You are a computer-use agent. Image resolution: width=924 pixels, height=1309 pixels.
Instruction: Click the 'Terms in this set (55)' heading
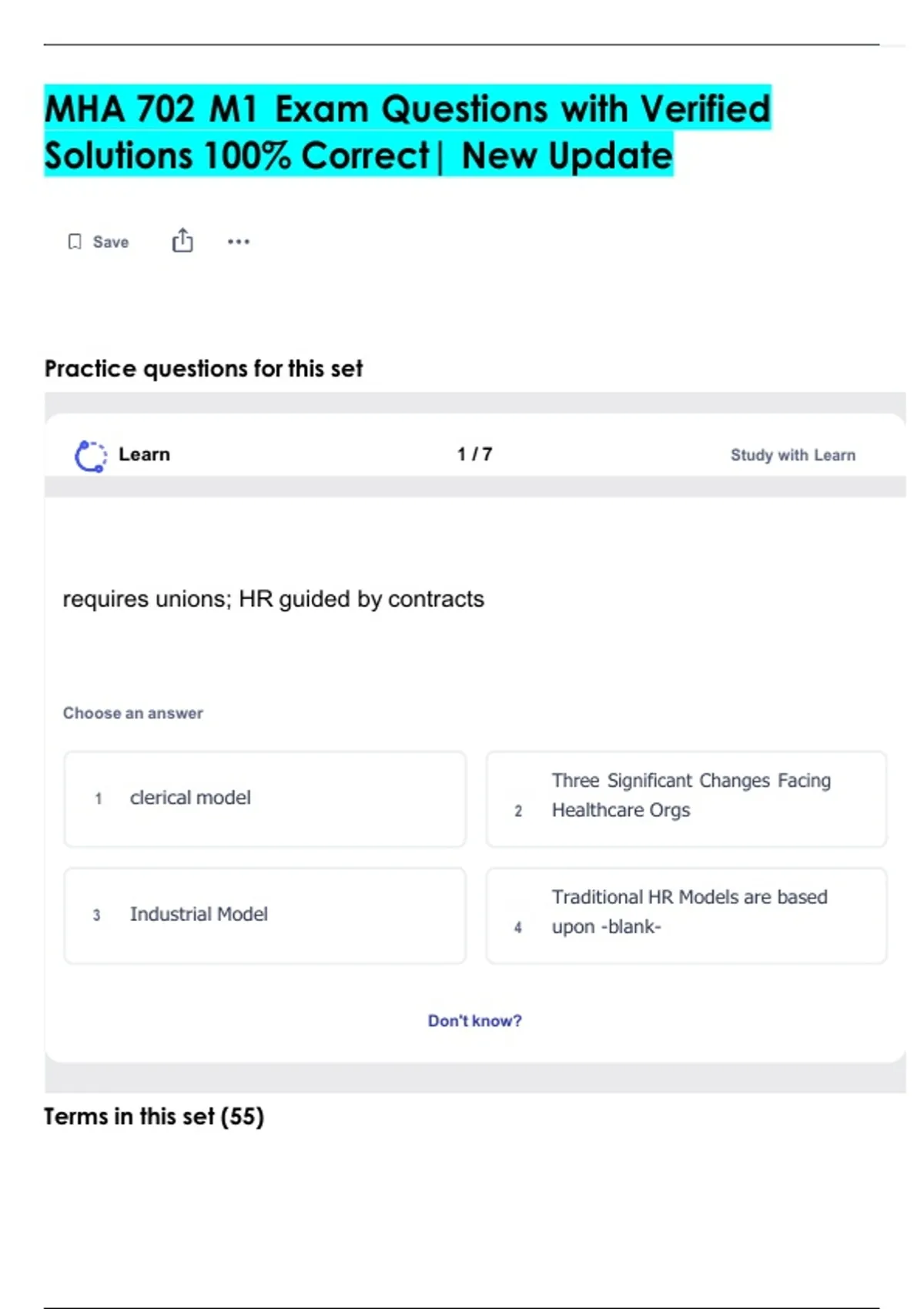tap(154, 1116)
